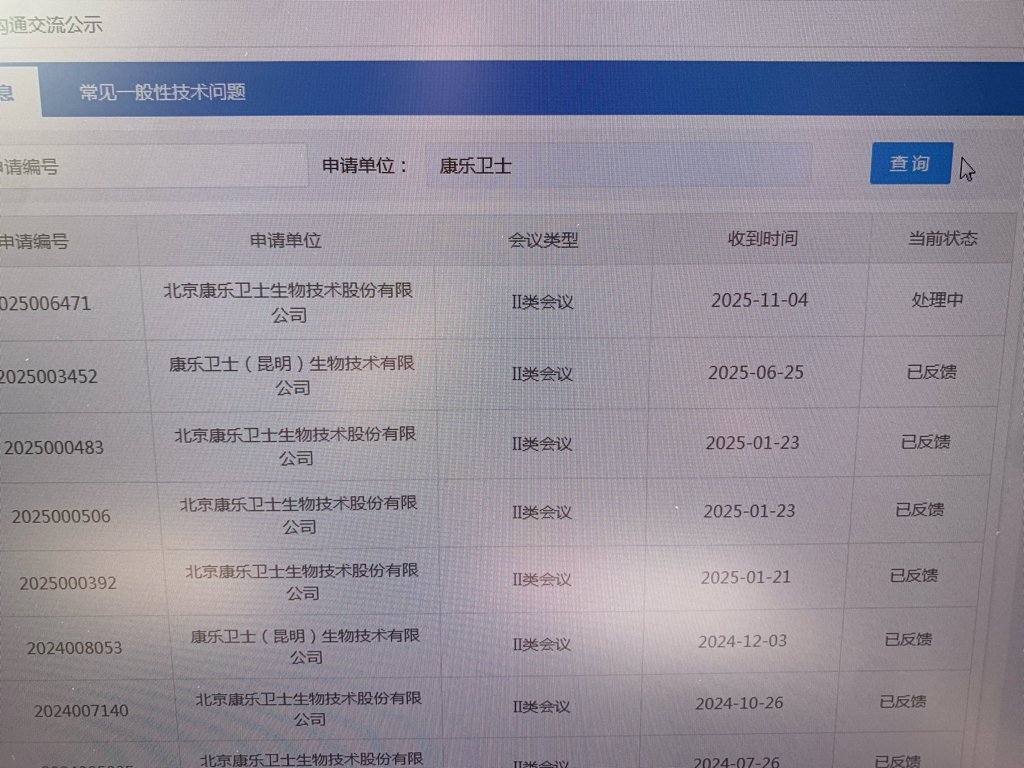The width and height of the screenshot is (1024, 768).
Task: Select the 处理中 status cell
Action: point(937,300)
